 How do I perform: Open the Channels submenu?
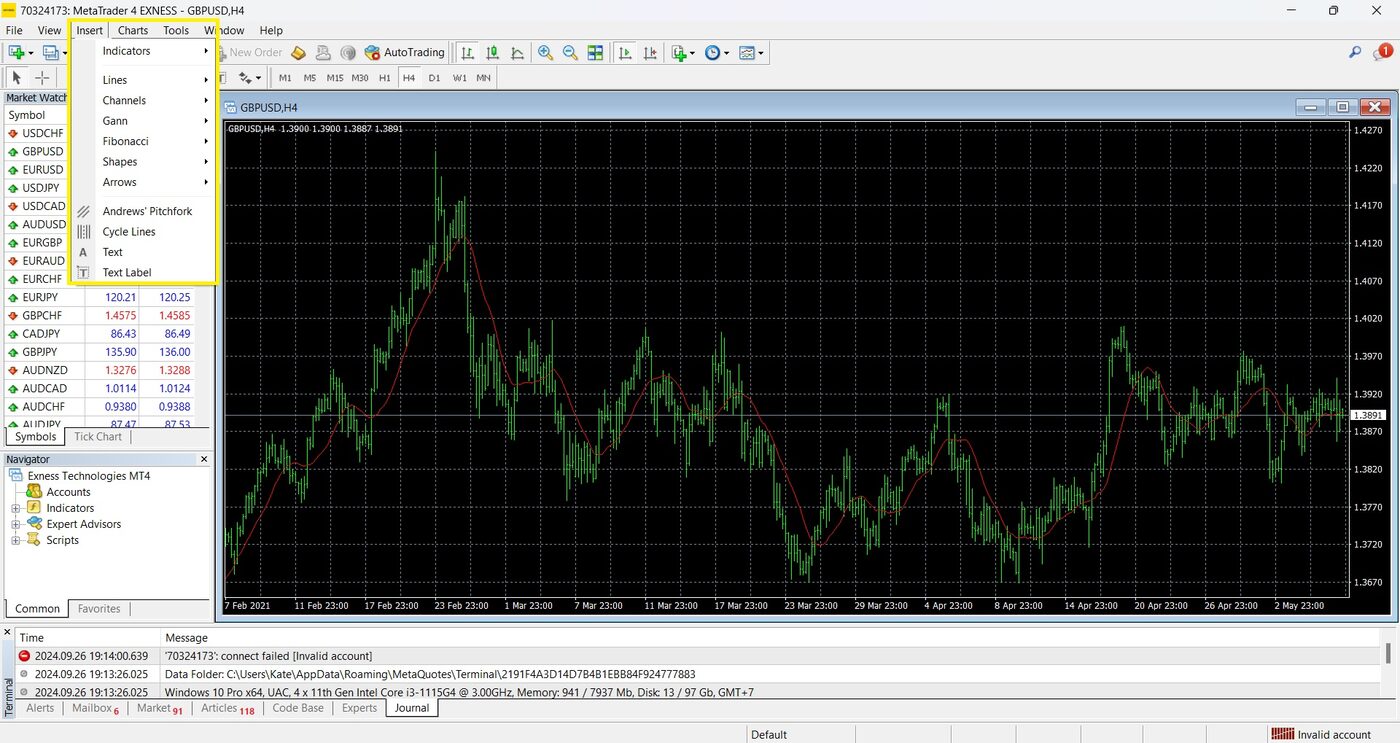pos(144,100)
